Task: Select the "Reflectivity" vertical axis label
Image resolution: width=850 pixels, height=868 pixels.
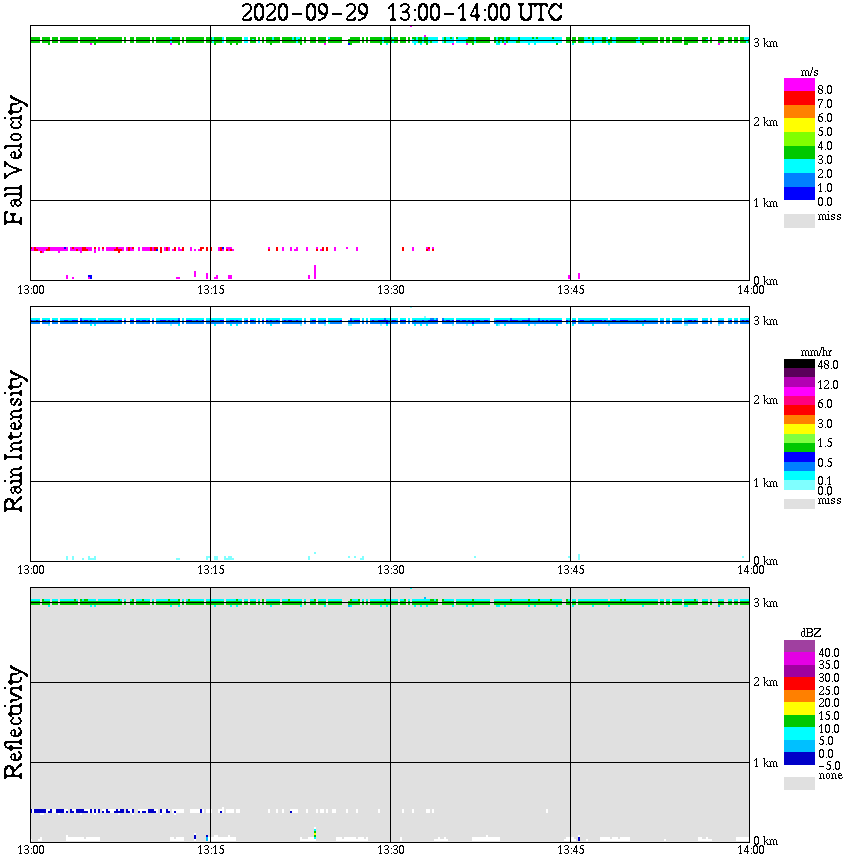Action: (x=14, y=722)
